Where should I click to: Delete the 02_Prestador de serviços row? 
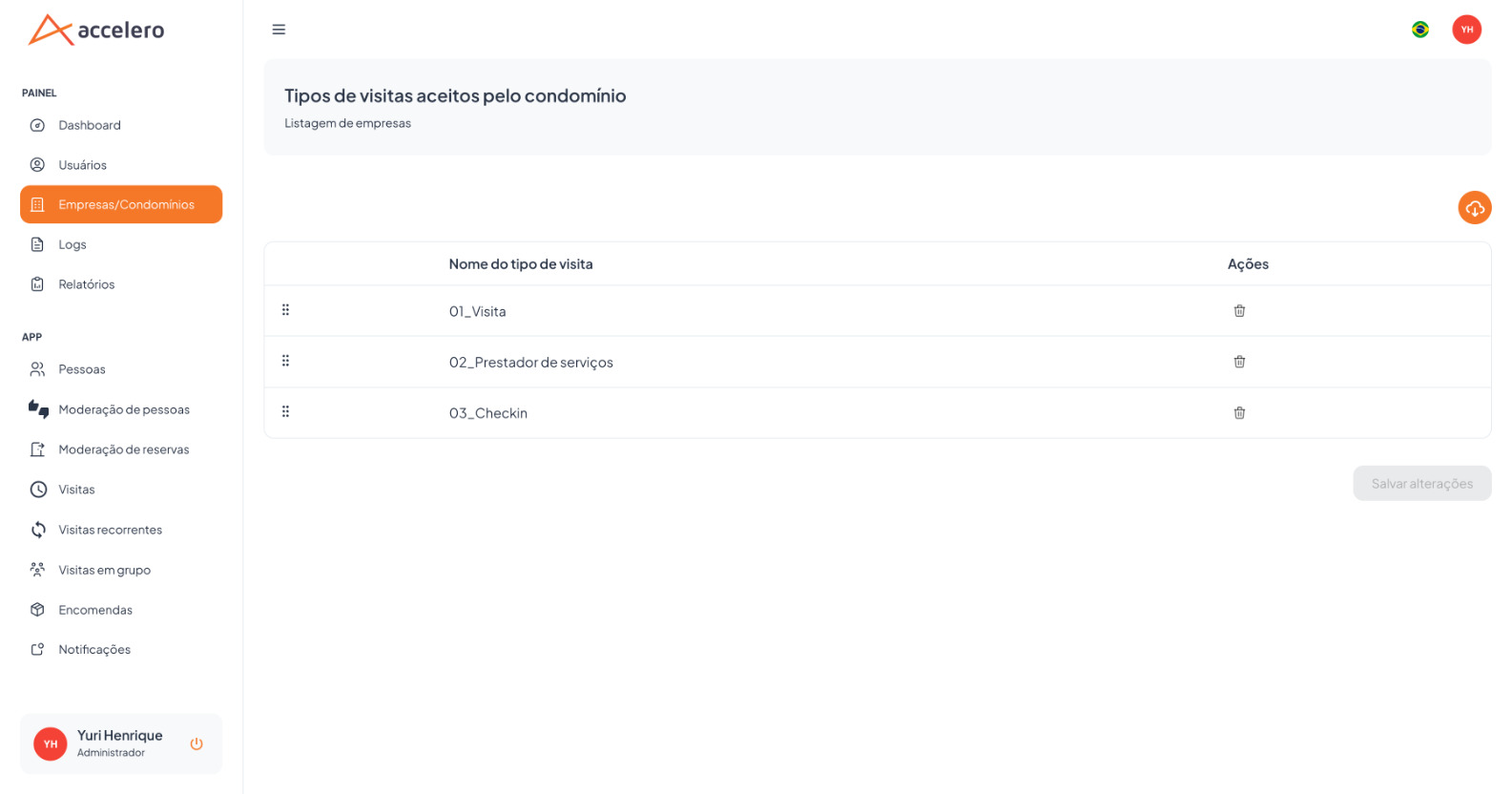(1239, 362)
